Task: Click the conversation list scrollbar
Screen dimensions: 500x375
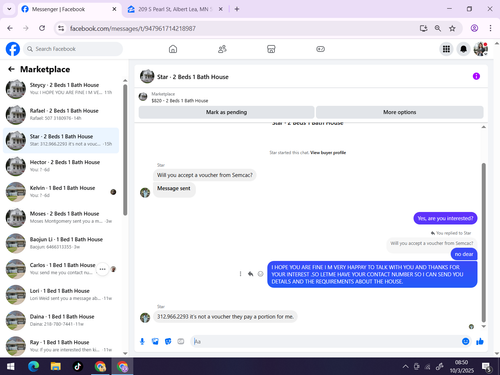Action: pos(125,150)
